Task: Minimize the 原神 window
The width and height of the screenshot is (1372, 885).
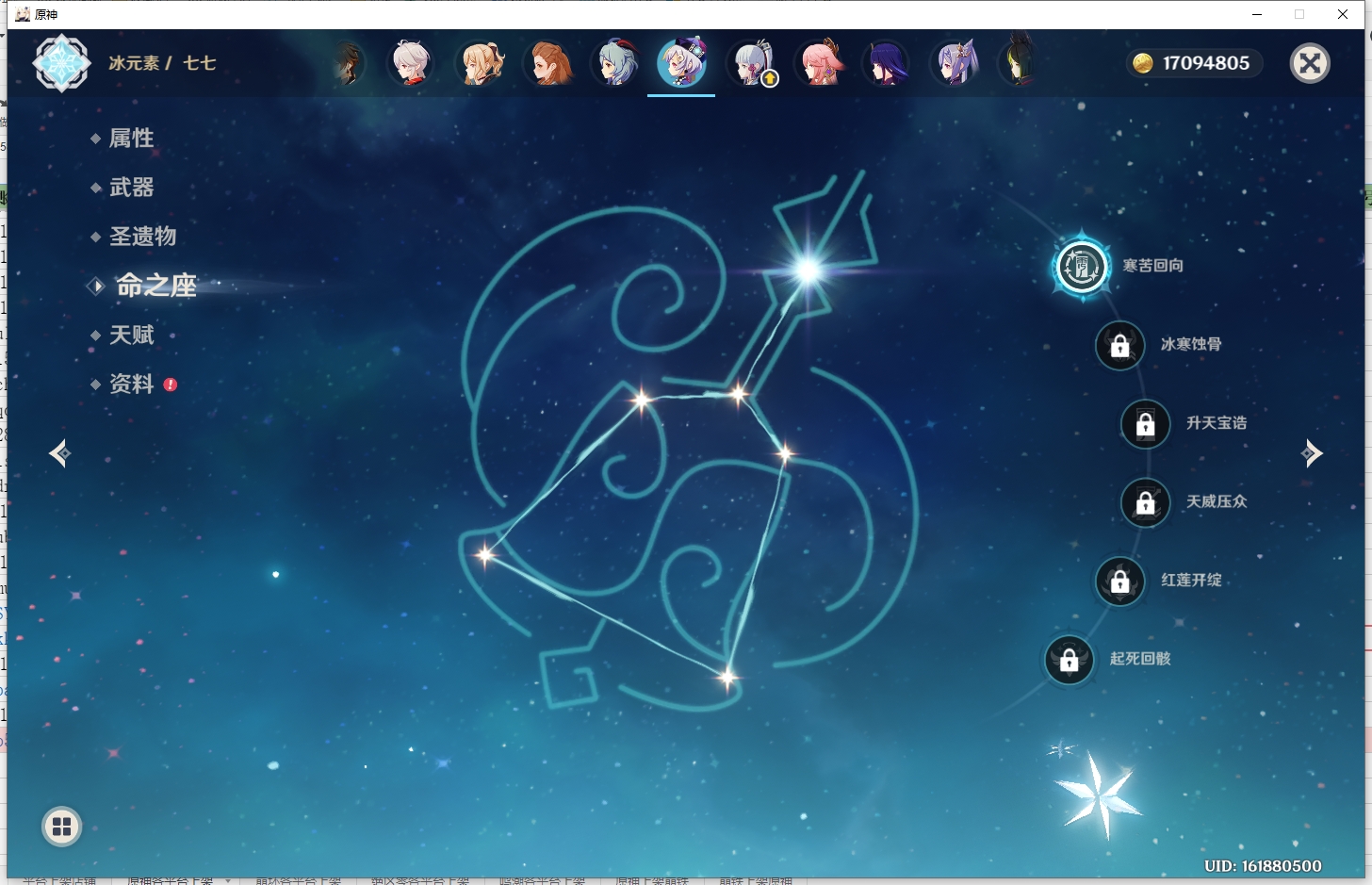Action: point(1256,14)
